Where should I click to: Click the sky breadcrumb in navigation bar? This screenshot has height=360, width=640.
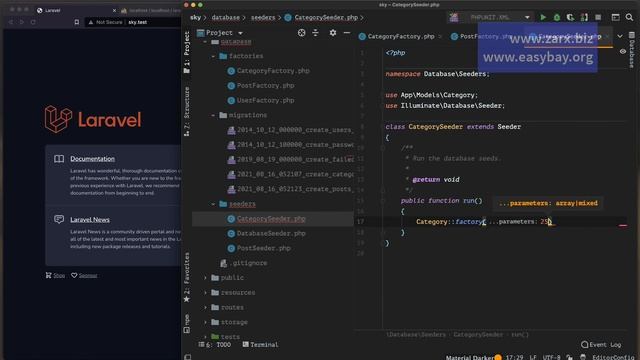pyautogui.click(x=196, y=18)
